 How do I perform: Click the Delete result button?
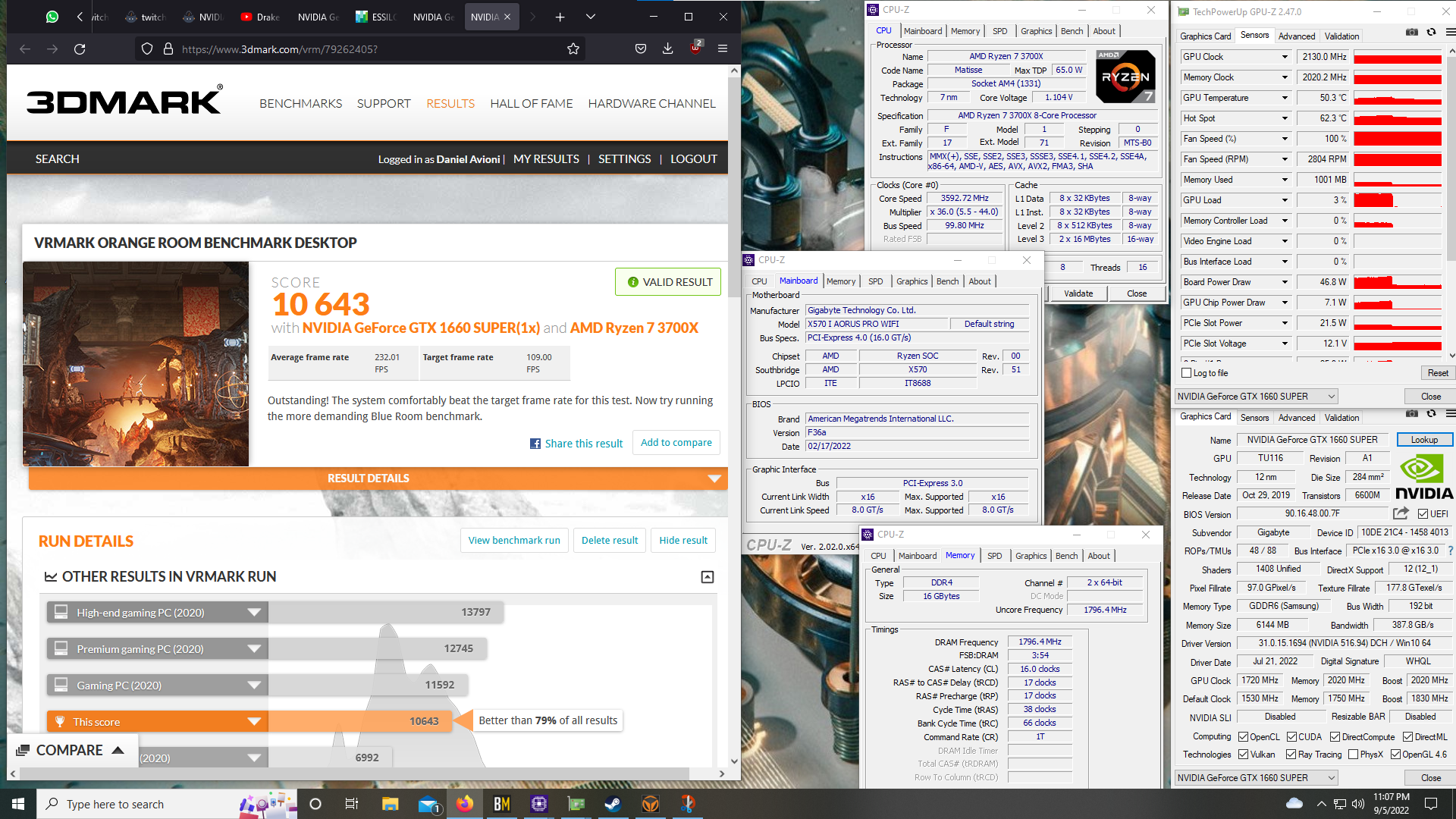coord(610,541)
